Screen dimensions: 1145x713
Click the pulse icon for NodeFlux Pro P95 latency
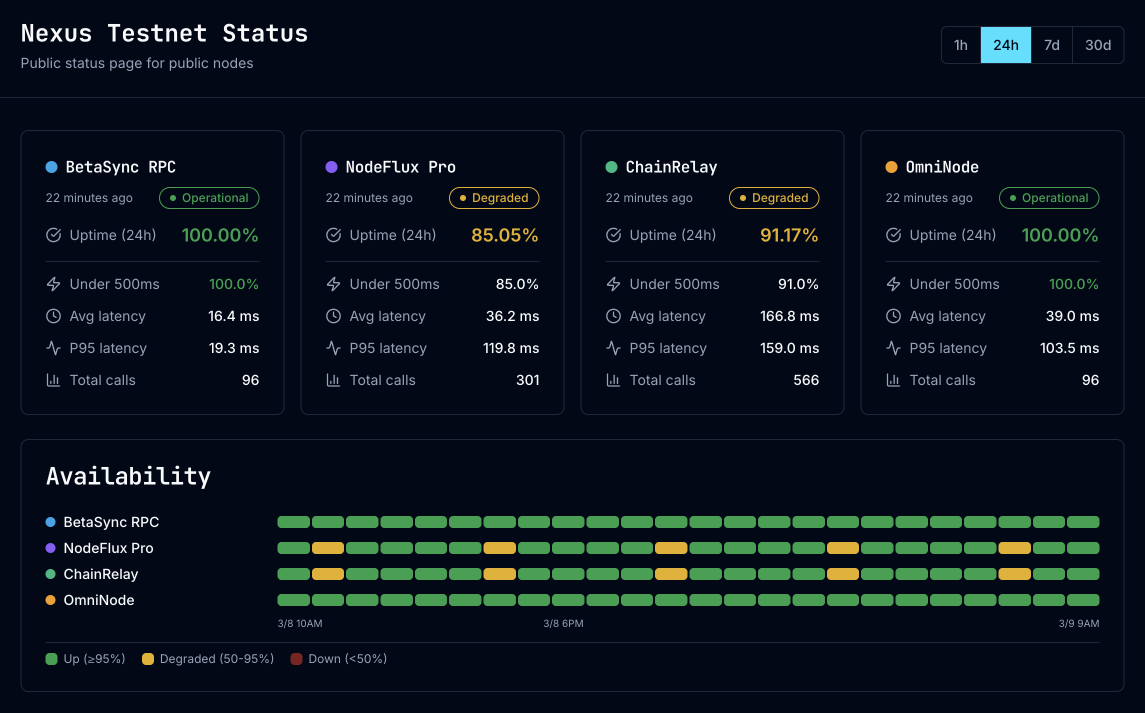pos(333,348)
